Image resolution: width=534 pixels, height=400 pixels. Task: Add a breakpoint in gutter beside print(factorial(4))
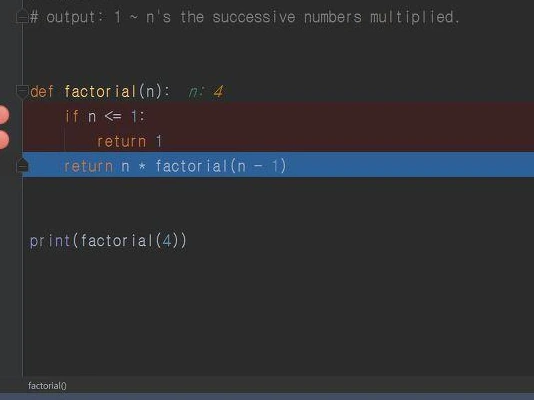[9, 241]
